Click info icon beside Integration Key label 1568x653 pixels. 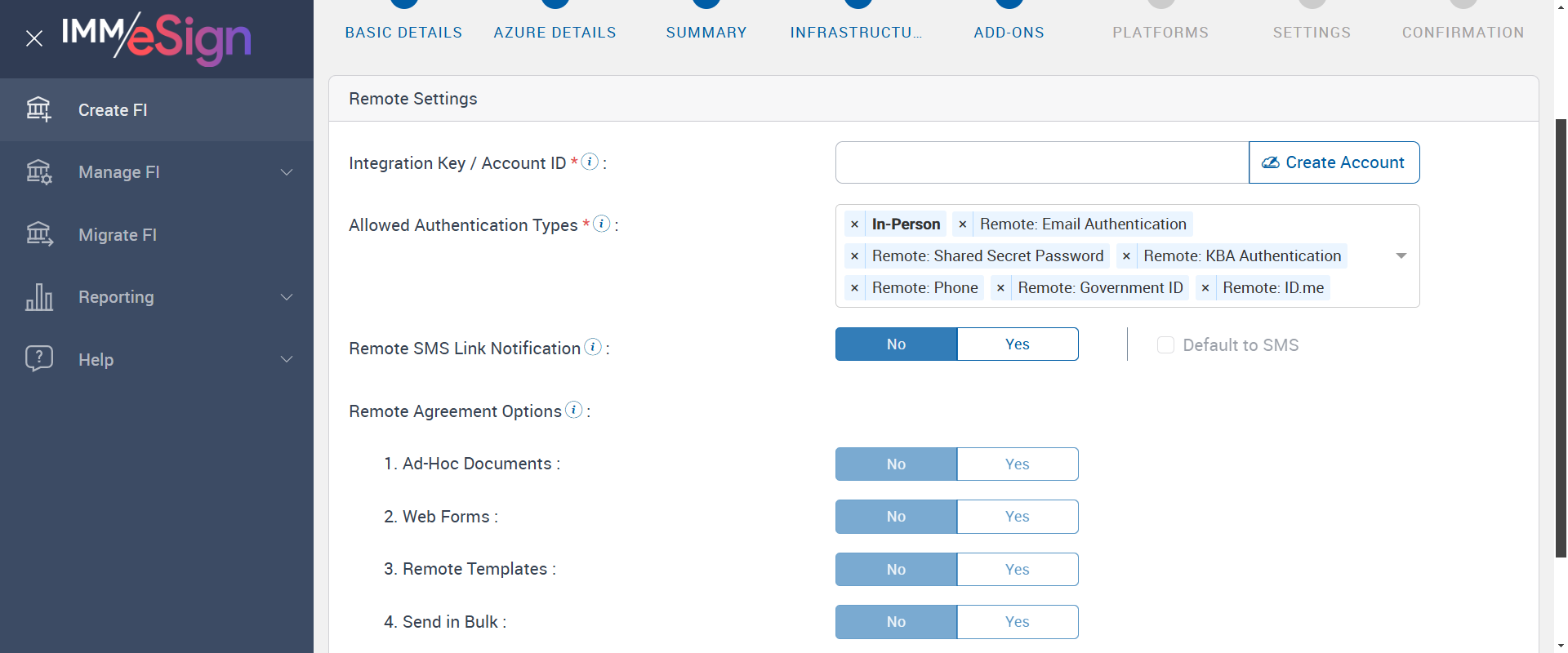590,162
